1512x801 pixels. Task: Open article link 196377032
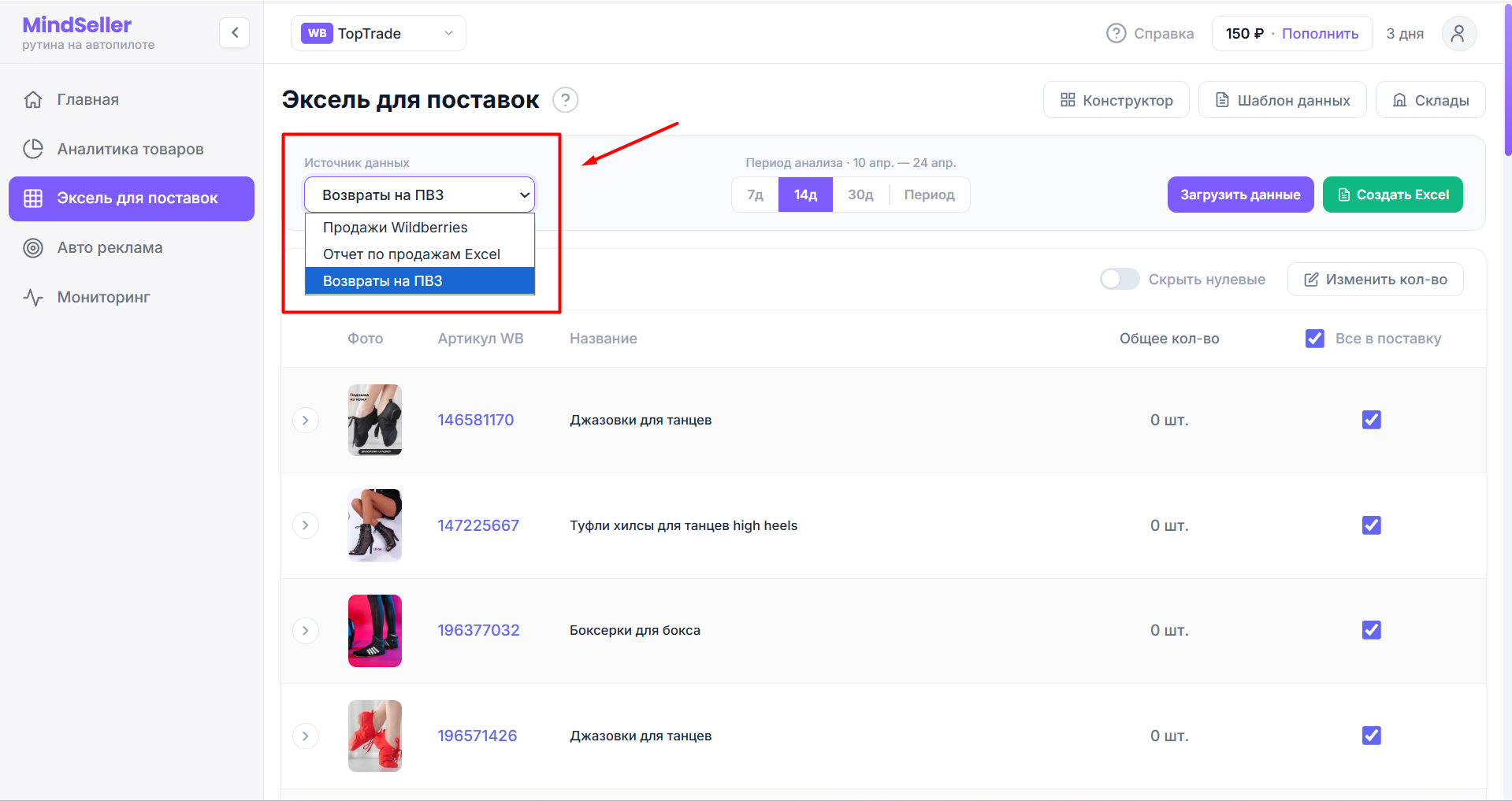(478, 630)
